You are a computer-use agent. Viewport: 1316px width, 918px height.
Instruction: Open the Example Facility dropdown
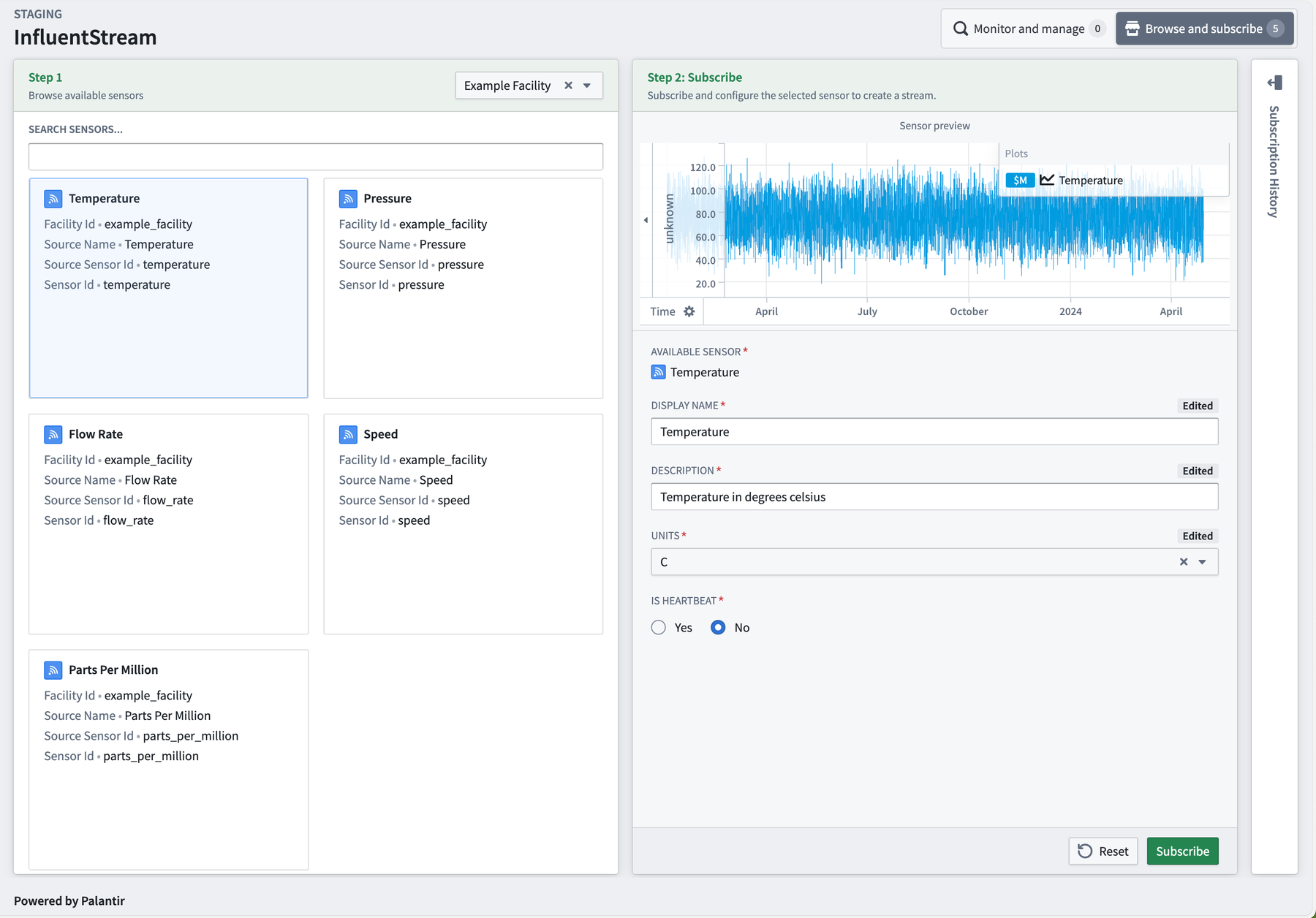587,86
